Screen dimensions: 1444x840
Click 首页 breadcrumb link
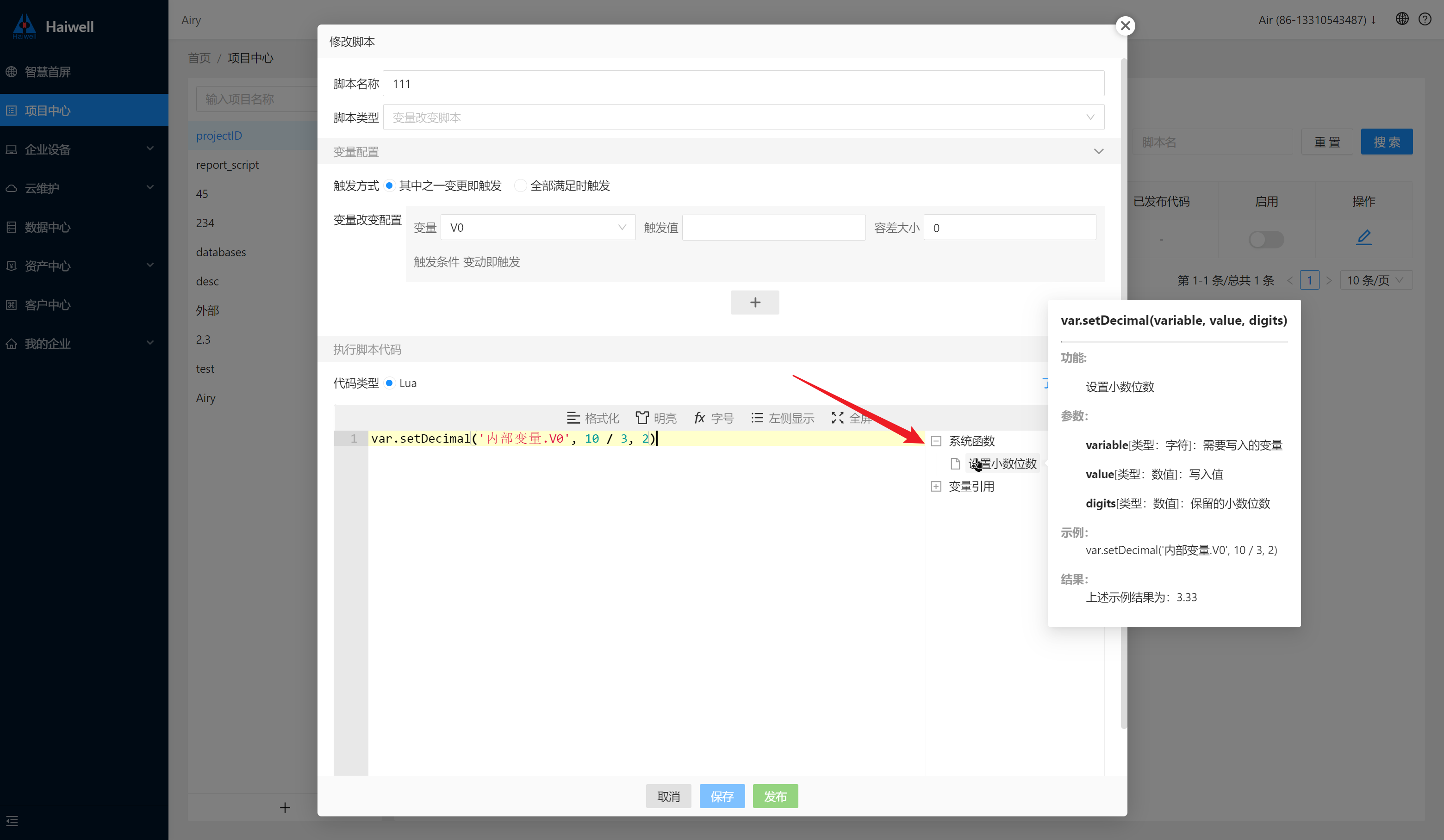[x=199, y=58]
